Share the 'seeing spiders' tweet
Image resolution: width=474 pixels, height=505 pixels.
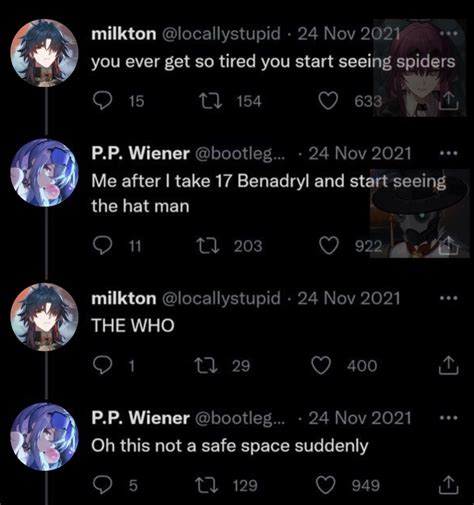click(449, 101)
